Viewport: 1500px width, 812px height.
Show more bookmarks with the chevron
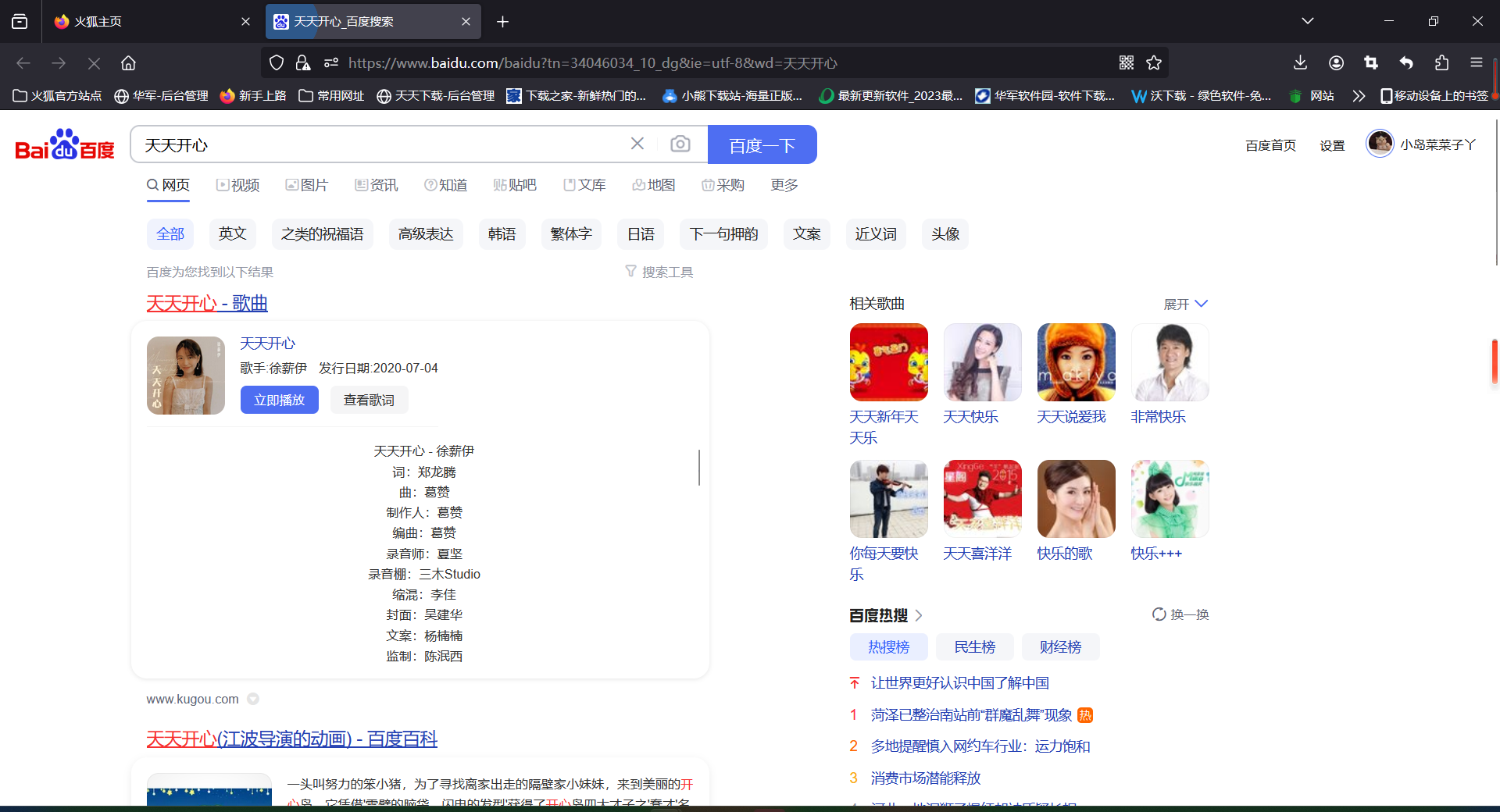pos(1359,95)
